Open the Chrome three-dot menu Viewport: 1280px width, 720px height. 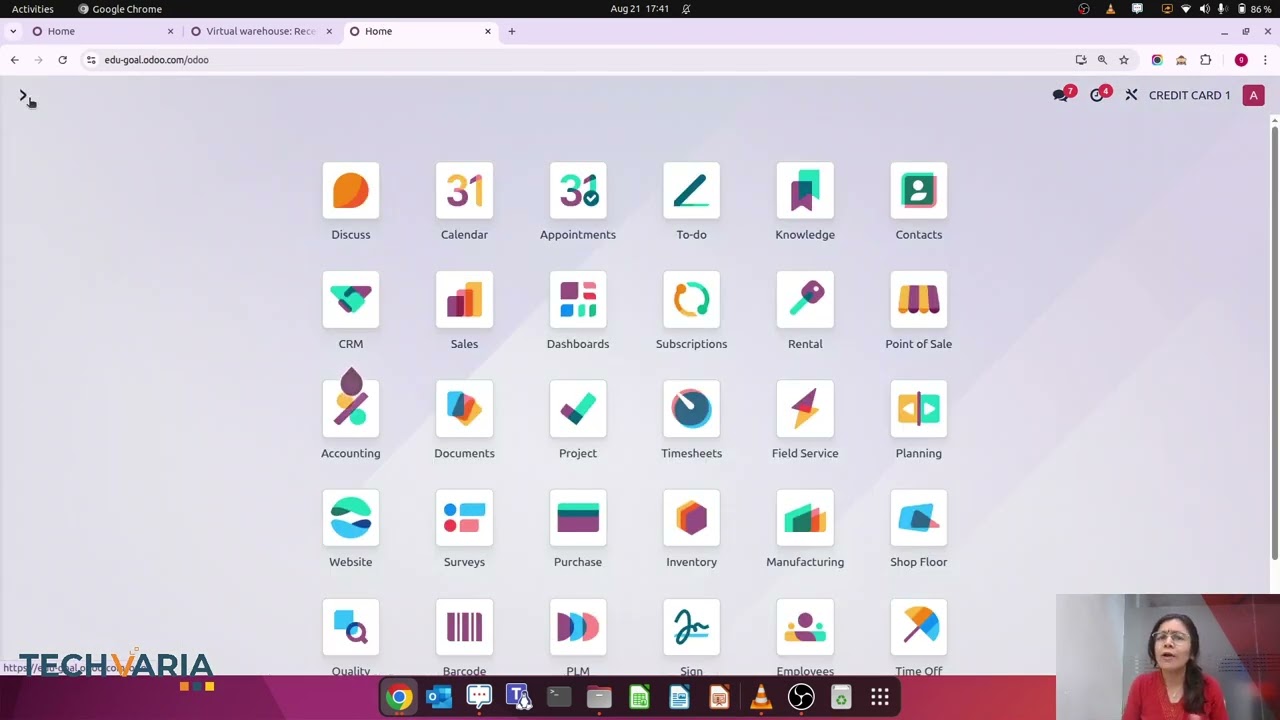tap(1265, 60)
